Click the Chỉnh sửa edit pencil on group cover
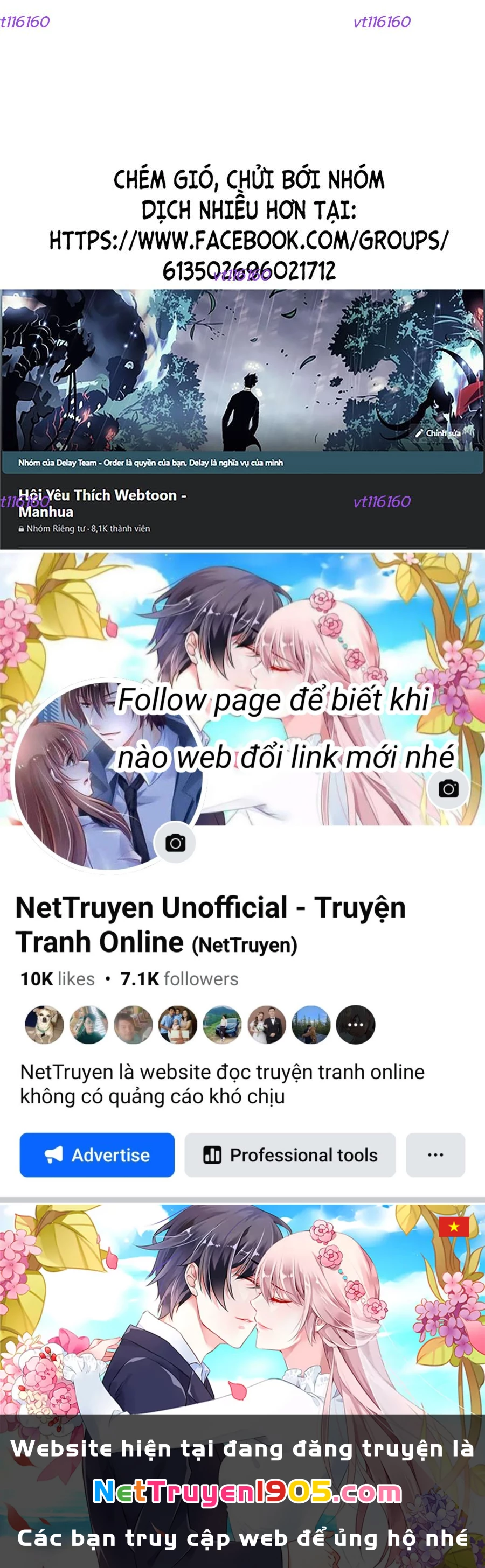Screen dimensions: 485x1568 (438, 433)
